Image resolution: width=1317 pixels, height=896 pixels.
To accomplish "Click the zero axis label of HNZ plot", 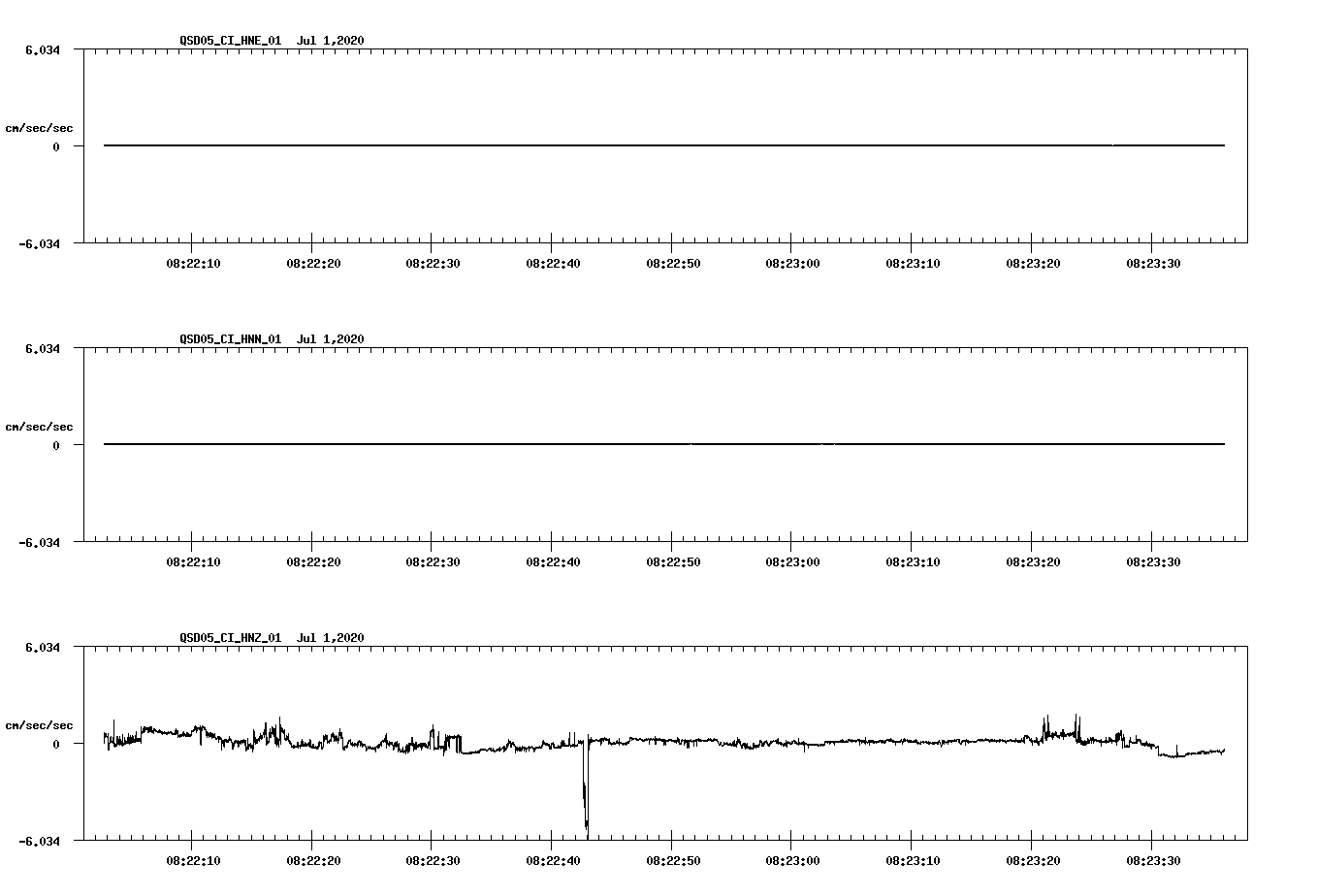I will tap(56, 745).
